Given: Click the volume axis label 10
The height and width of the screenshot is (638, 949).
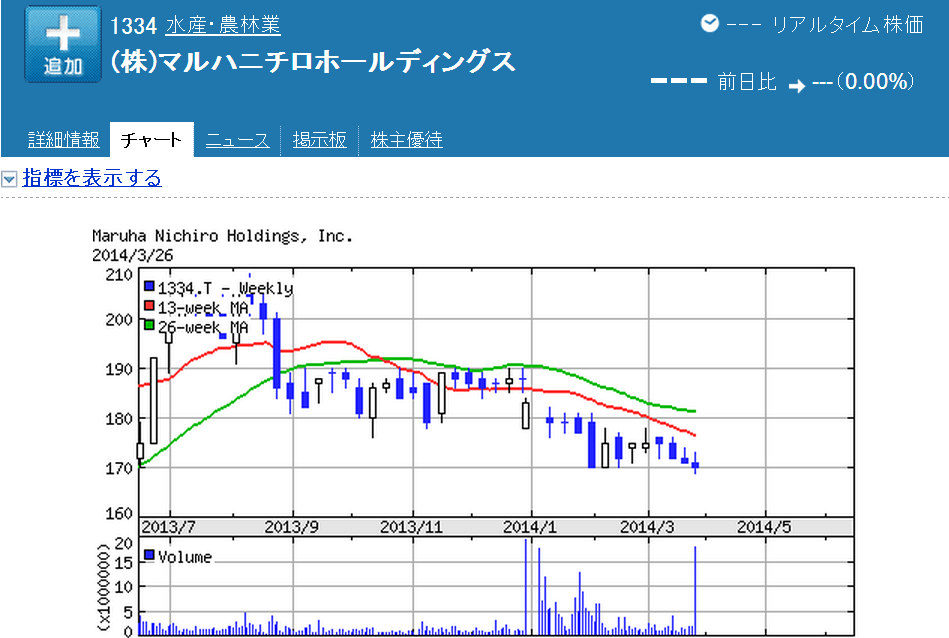Looking at the screenshot, I should click(x=123, y=587).
